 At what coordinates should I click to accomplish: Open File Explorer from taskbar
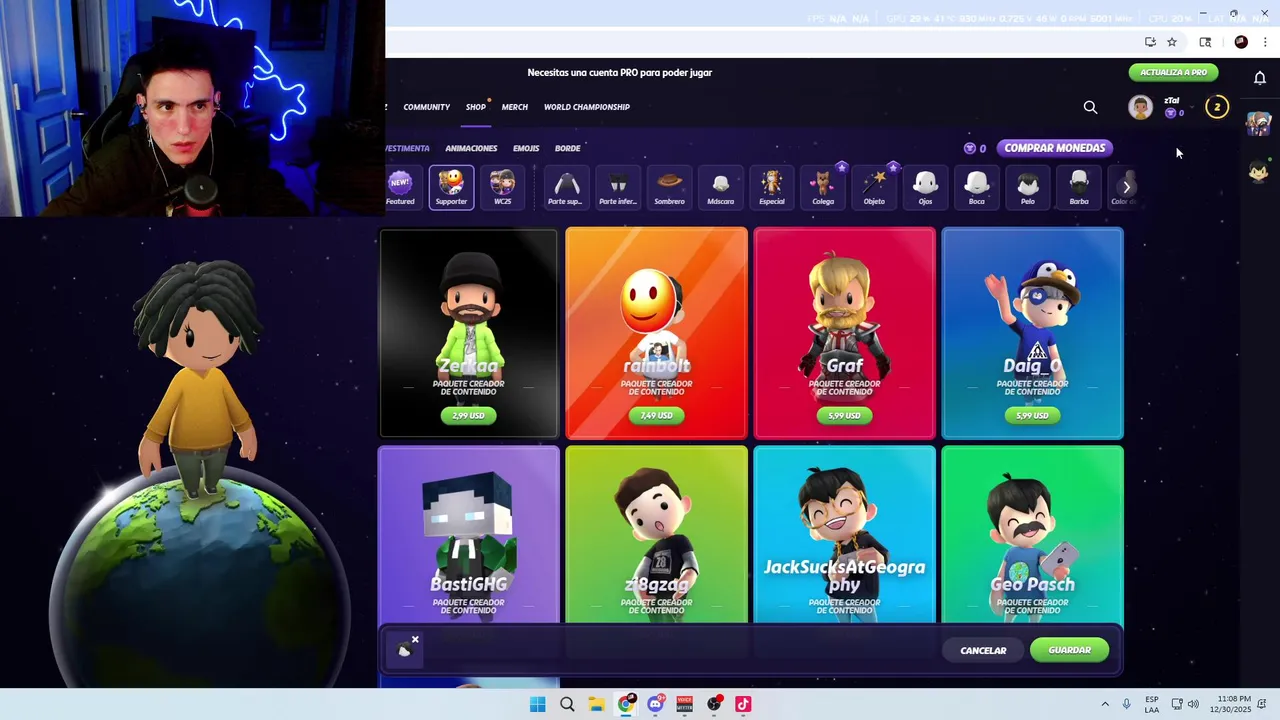tap(596, 704)
